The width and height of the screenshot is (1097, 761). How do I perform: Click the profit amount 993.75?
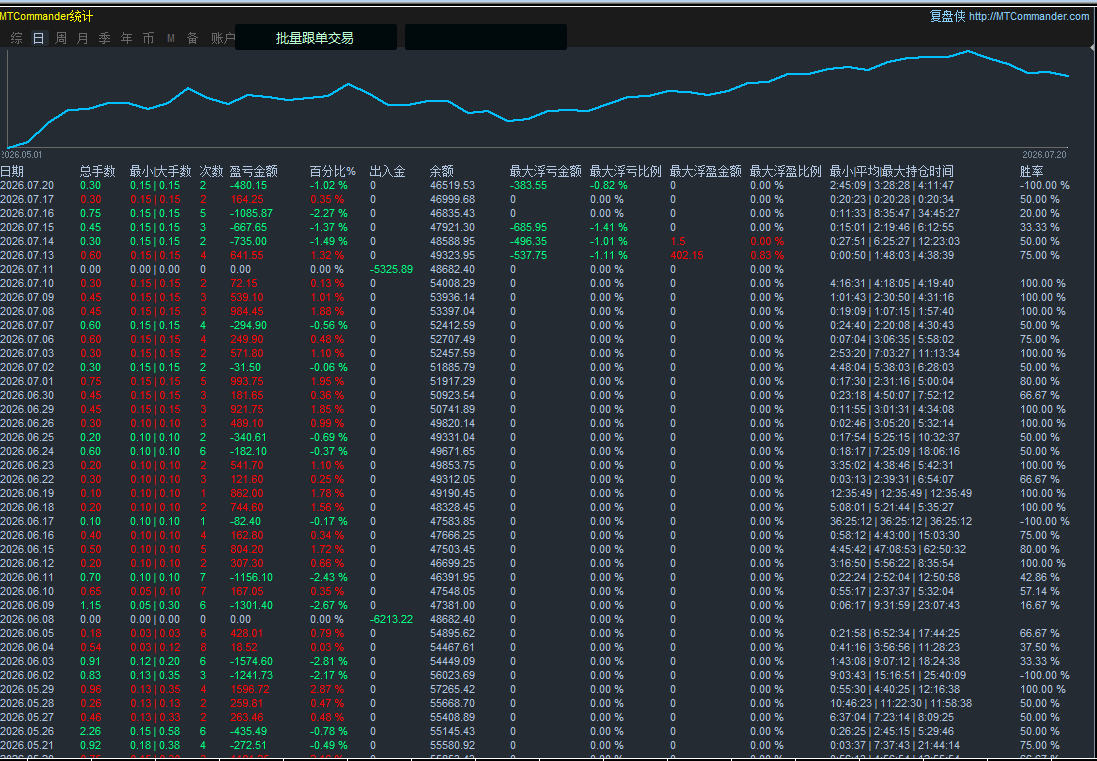pyautogui.click(x=246, y=381)
